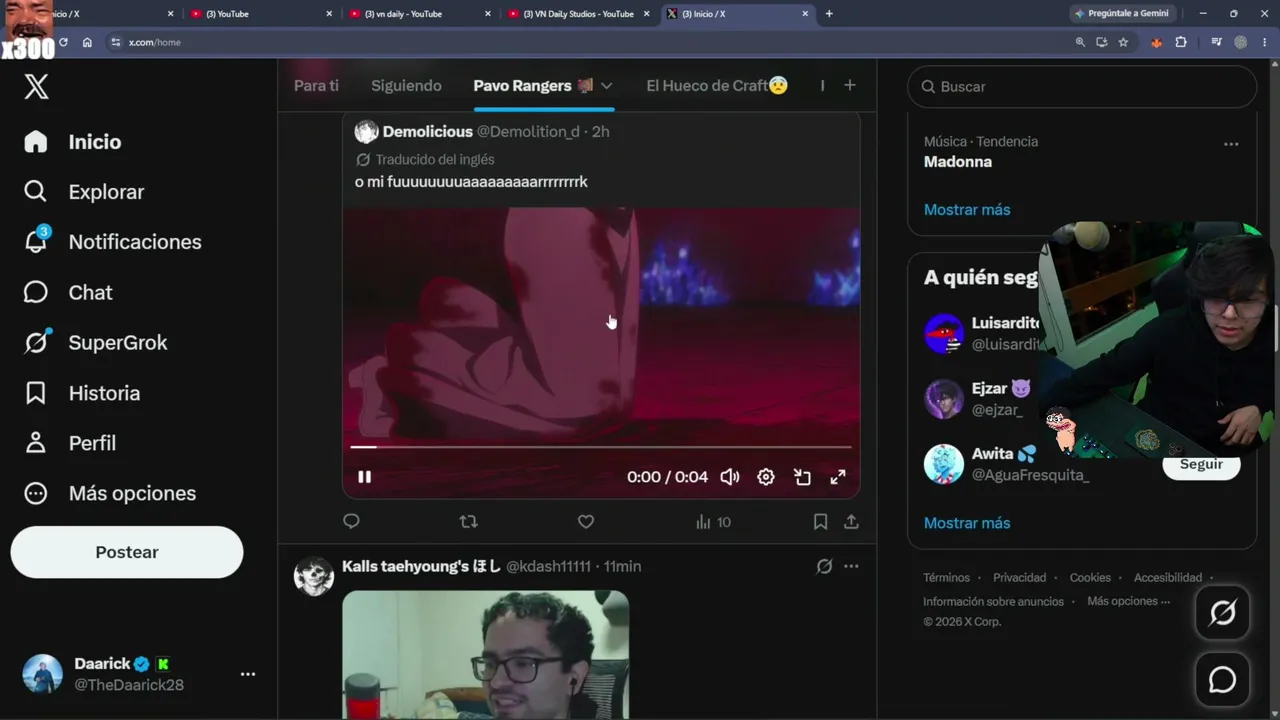This screenshot has width=1280, height=720.
Task: Open the browser extensions puzzle icon
Action: click(1181, 42)
